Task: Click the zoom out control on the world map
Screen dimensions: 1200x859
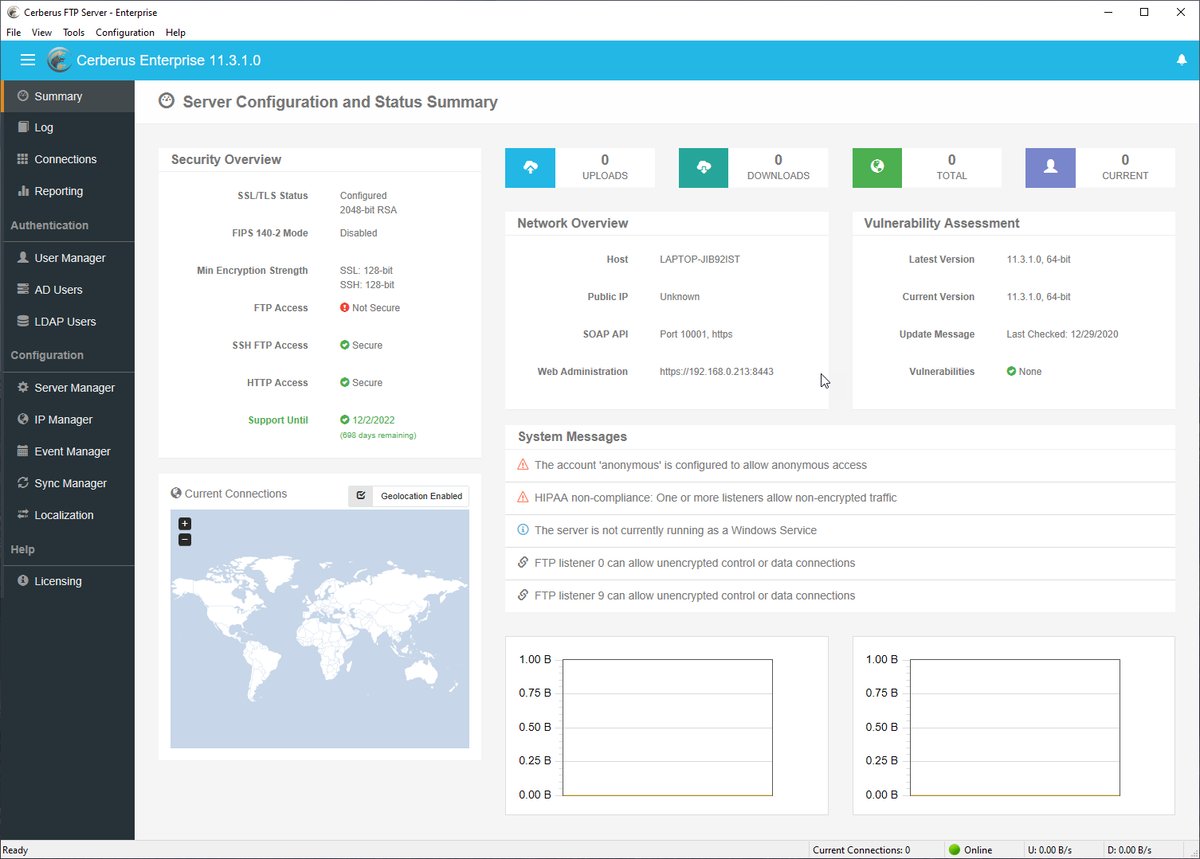Action: point(184,539)
